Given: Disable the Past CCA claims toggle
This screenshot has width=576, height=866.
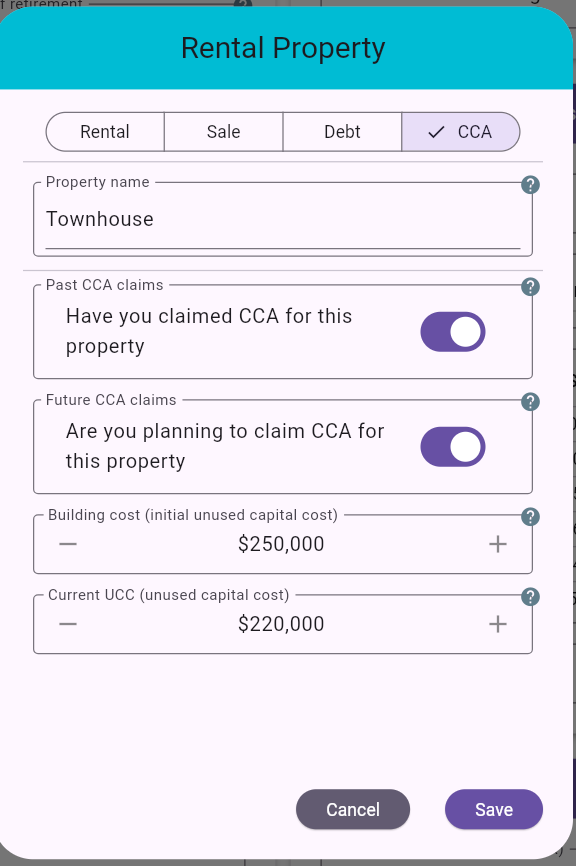Looking at the screenshot, I should pyautogui.click(x=452, y=331).
